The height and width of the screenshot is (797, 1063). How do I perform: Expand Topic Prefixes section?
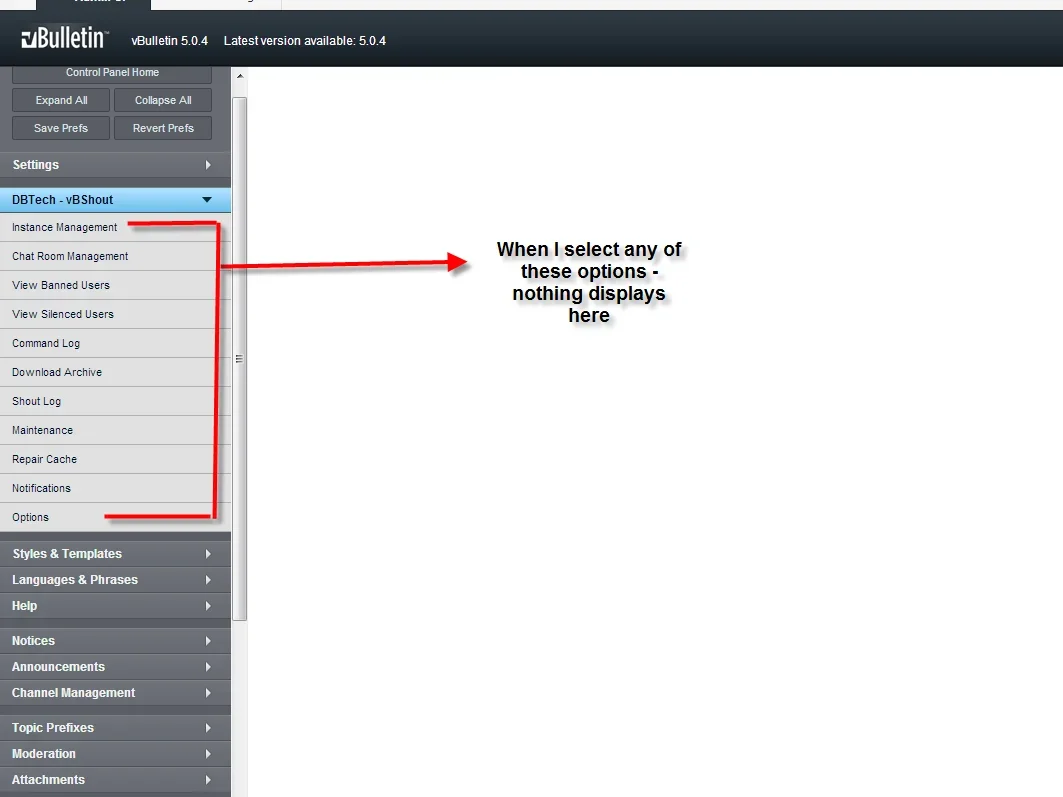tap(115, 728)
